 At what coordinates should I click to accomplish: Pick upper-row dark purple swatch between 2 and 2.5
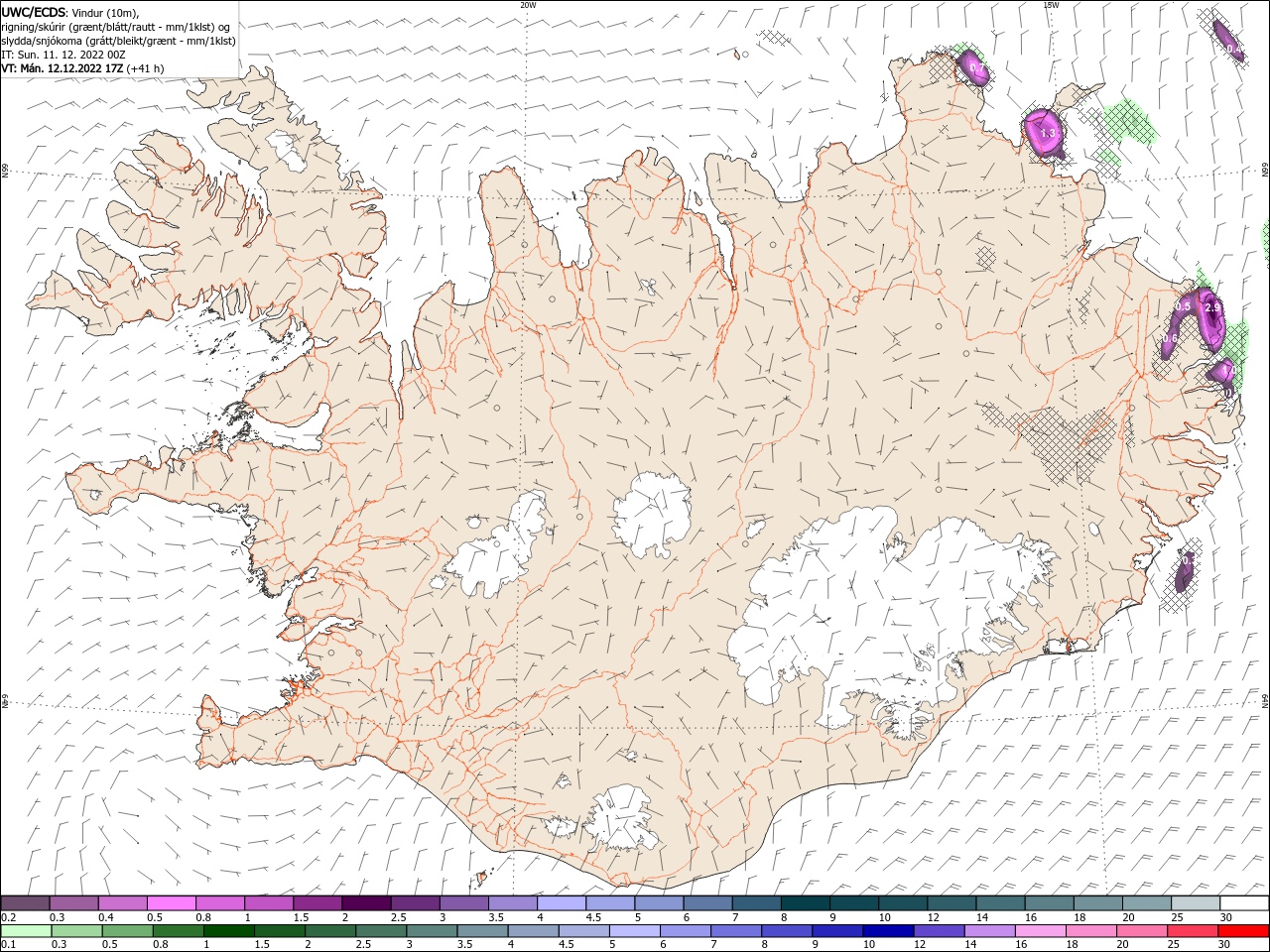click(366, 902)
